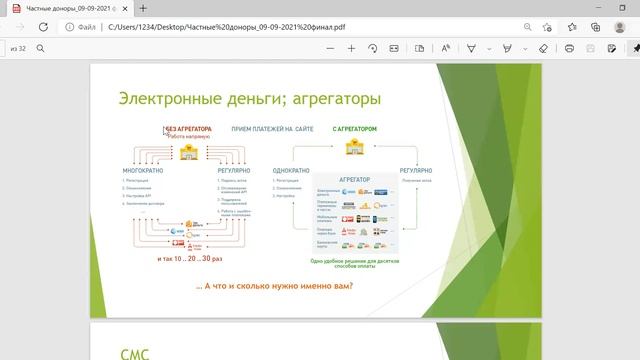Select the Erase tool
The height and width of the screenshot is (360, 640).
[x=543, y=49]
